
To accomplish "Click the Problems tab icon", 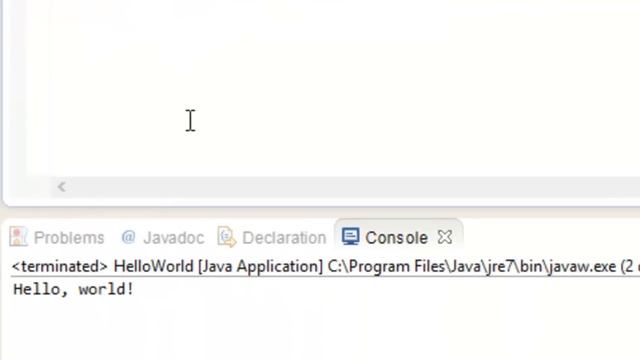I will pos(18,237).
